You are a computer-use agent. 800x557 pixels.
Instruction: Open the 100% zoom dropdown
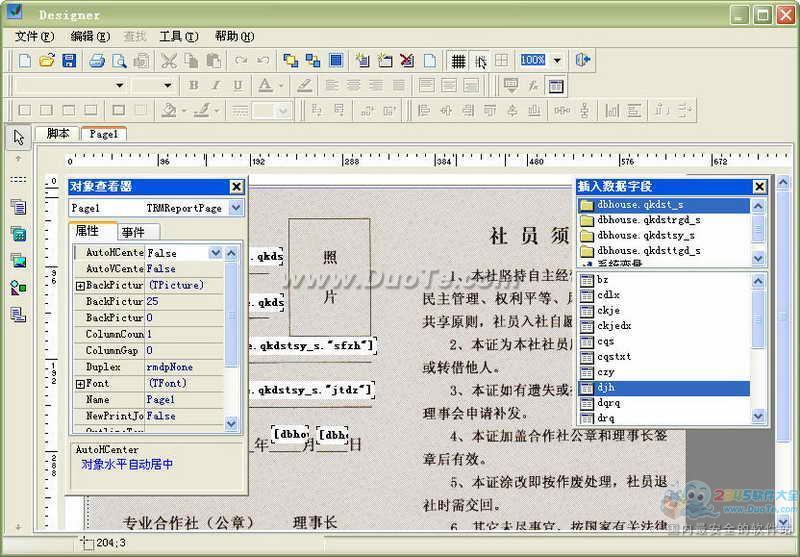[x=557, y=61]
